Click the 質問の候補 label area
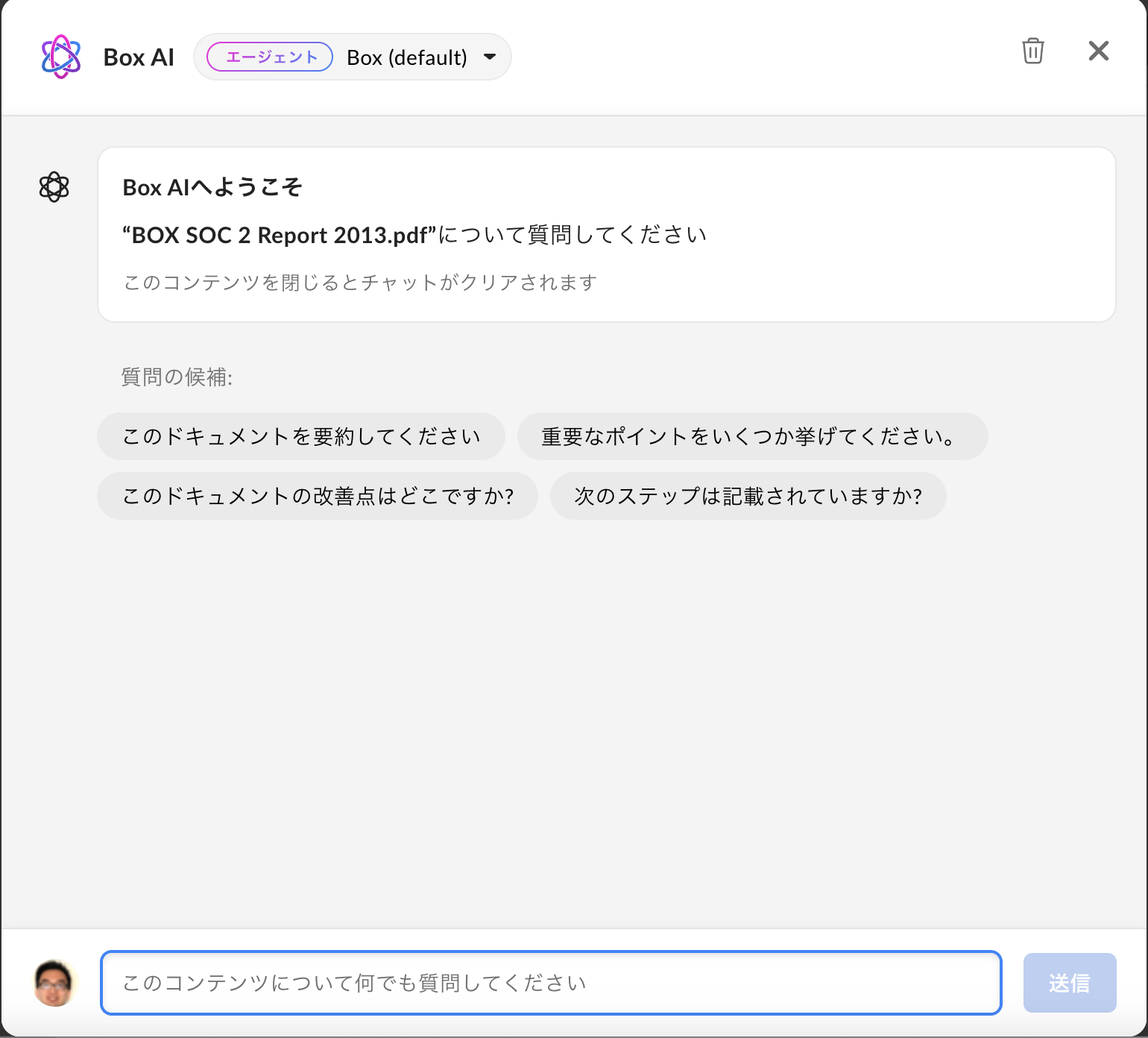The width and height of the screenshot is (1148, 1038). point(177,377)
